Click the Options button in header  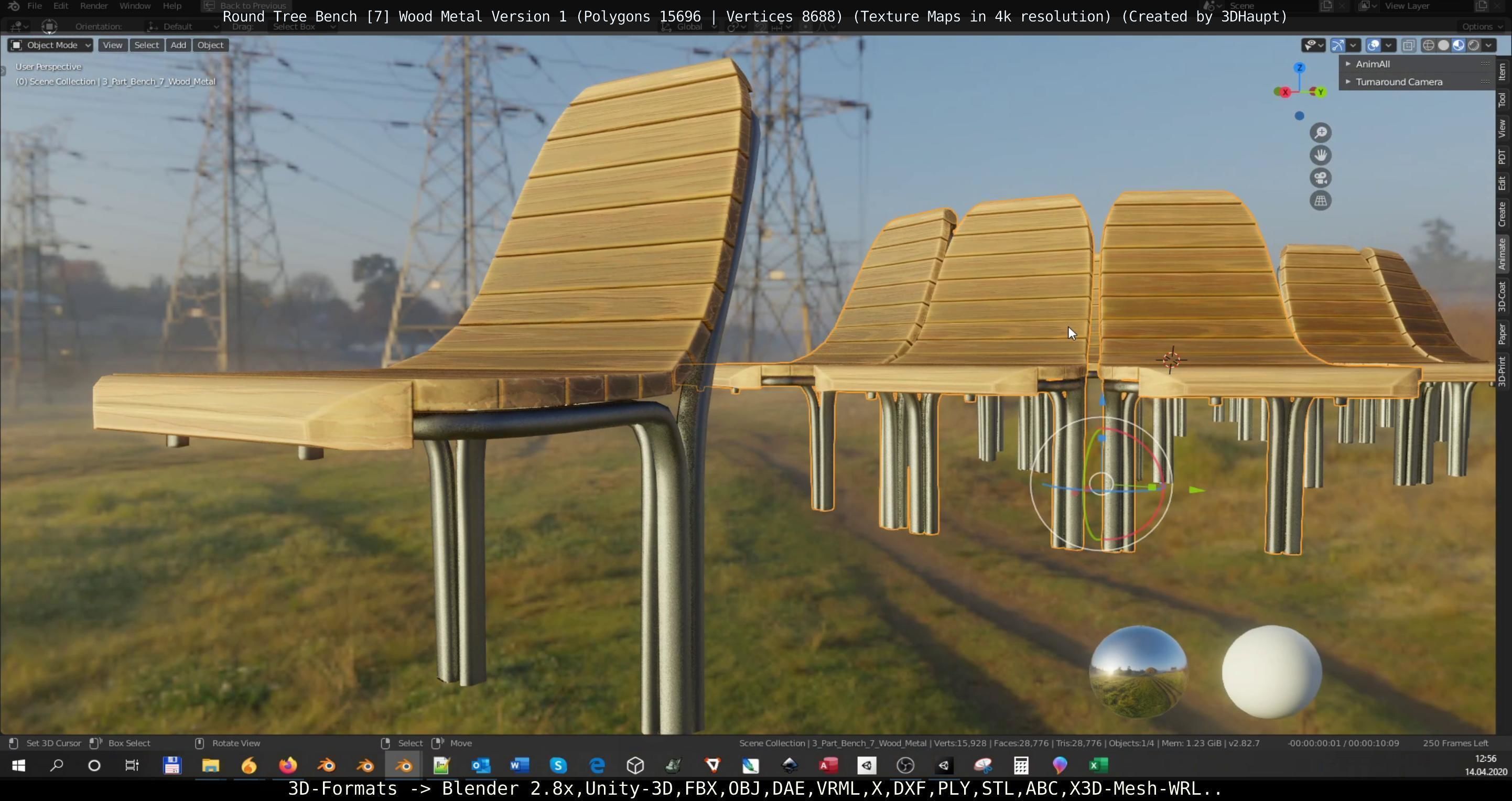point(1481,26)
